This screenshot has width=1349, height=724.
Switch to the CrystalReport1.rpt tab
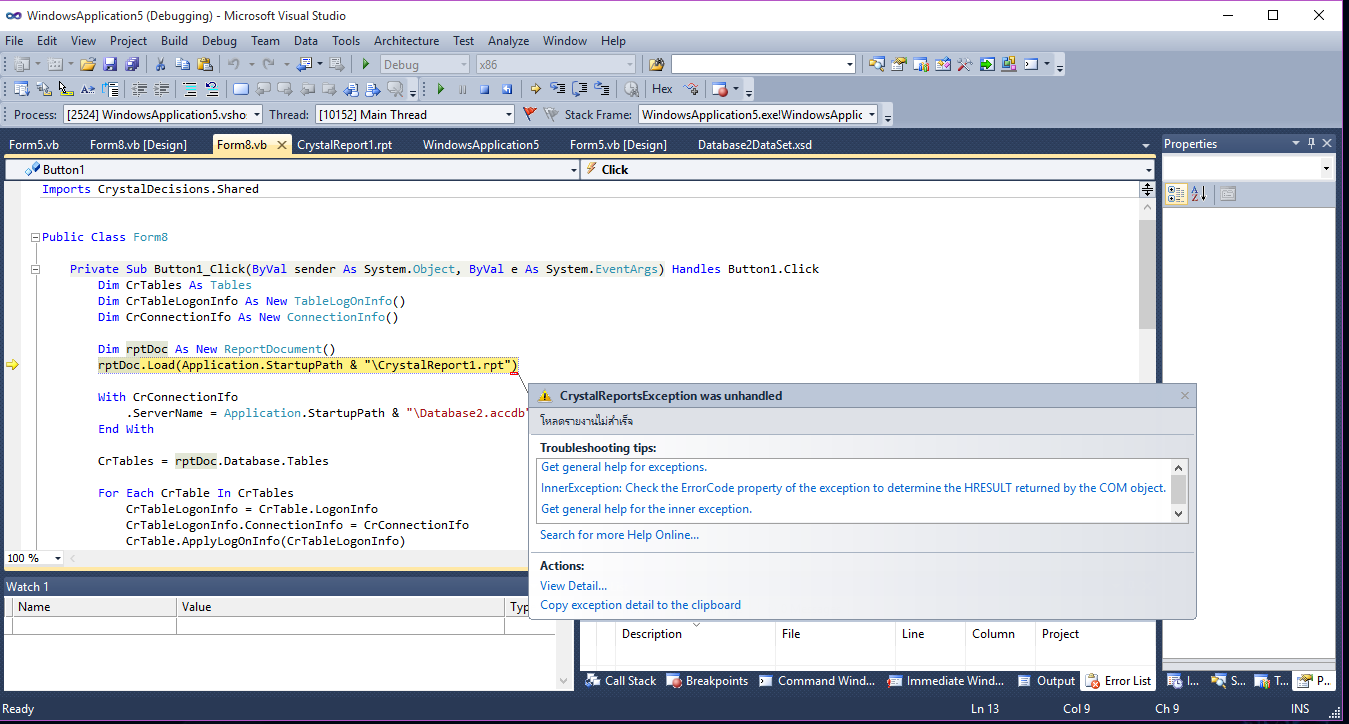click(x=344, y=145)
